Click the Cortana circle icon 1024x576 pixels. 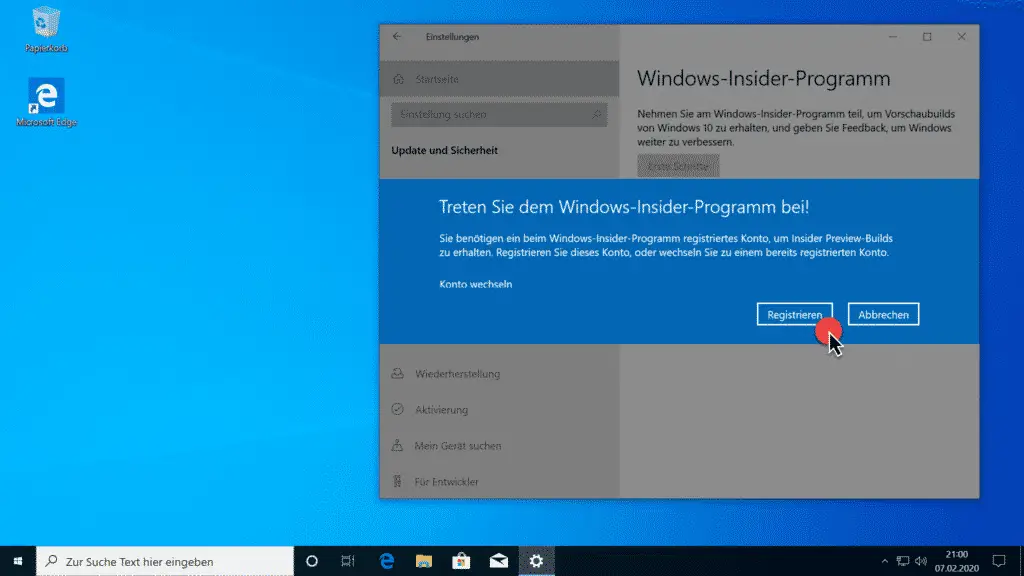click(x=312, y=561)
